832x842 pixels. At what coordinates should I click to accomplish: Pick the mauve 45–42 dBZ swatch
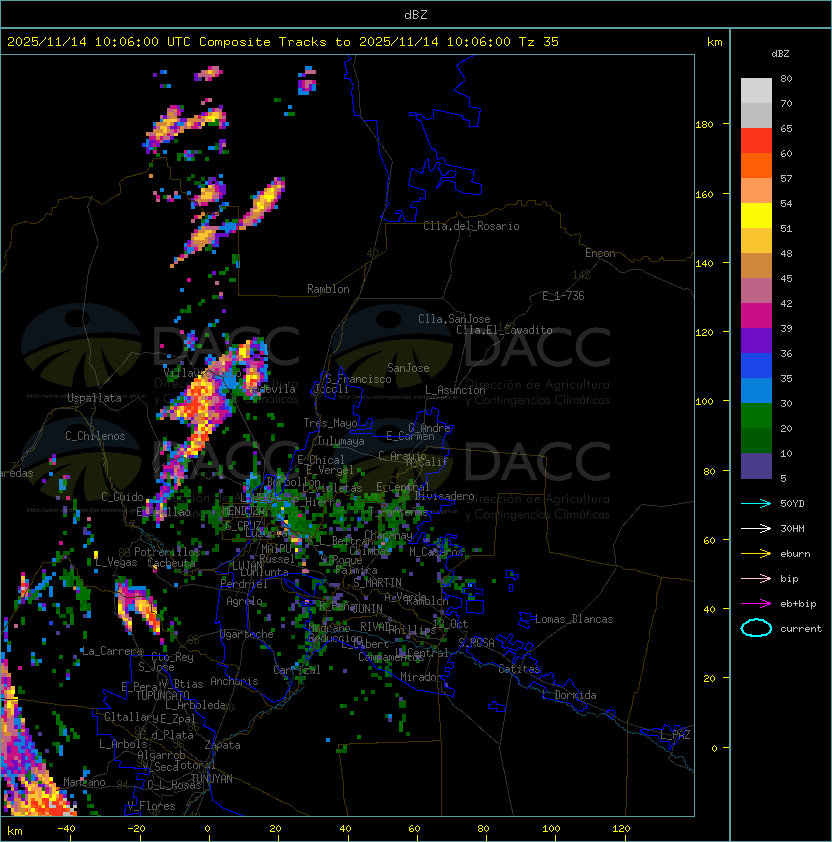pos(756,291)
